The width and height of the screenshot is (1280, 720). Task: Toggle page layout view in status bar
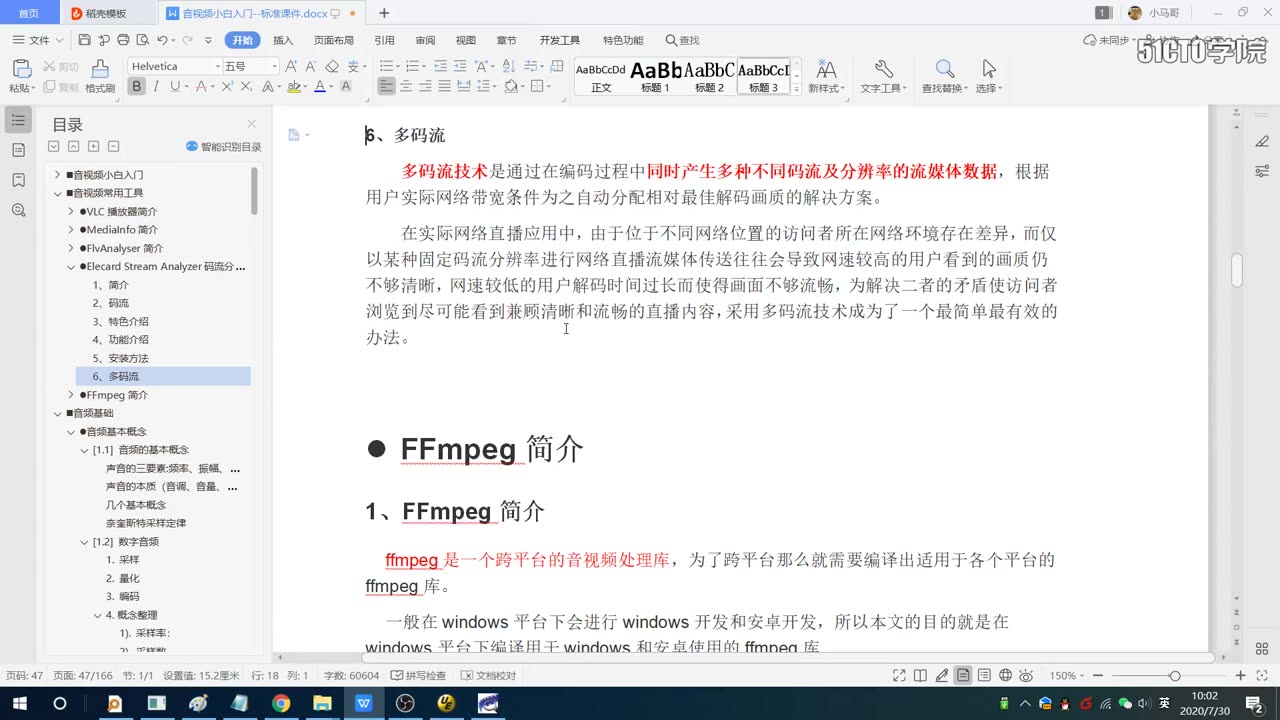[962, 676]
